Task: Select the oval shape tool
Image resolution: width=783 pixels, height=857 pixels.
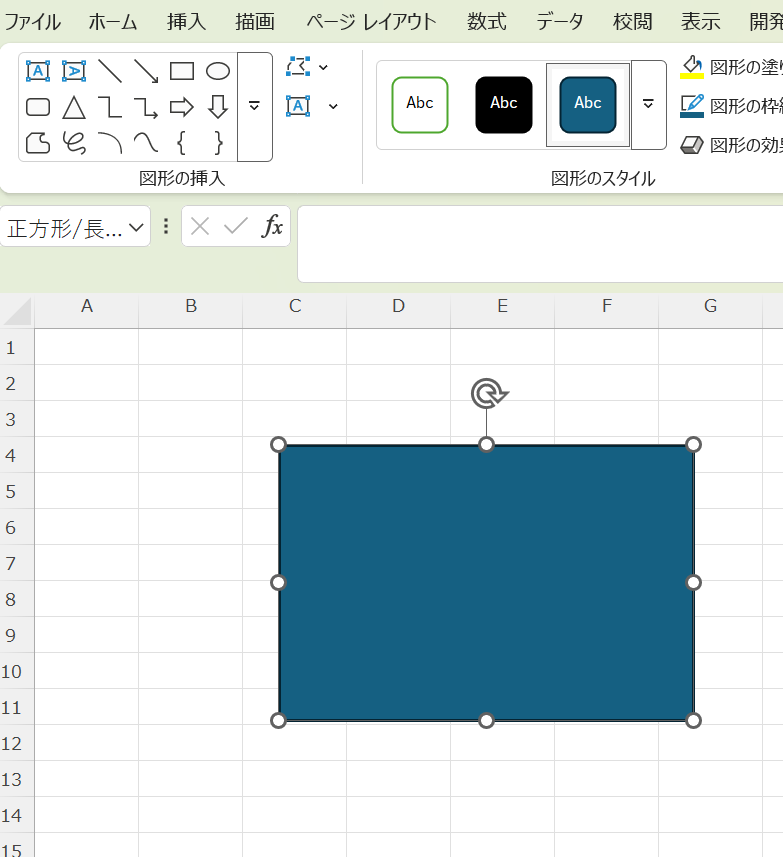Action: (x=218, y=71)
